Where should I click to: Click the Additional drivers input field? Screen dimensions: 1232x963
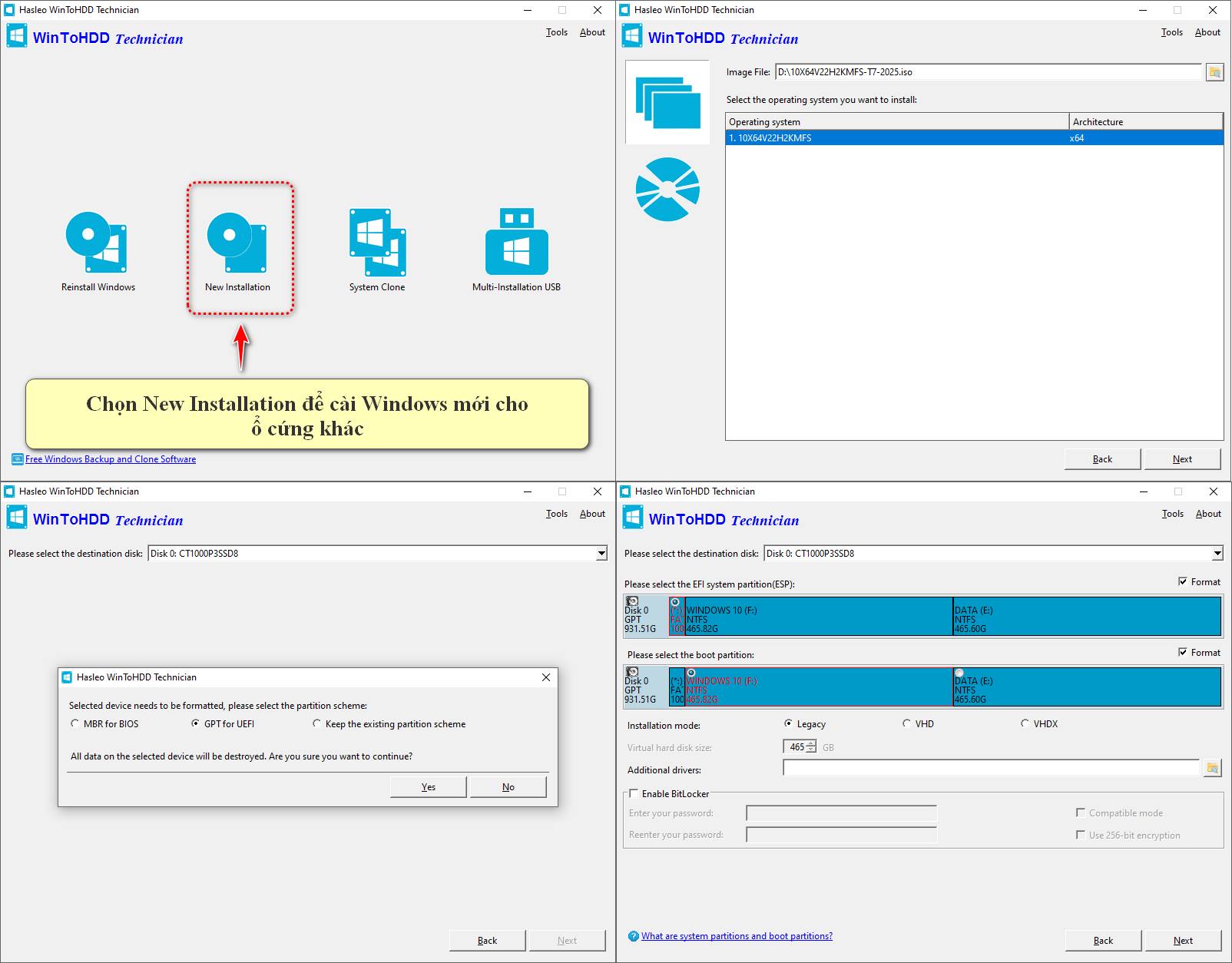[992, 768]
